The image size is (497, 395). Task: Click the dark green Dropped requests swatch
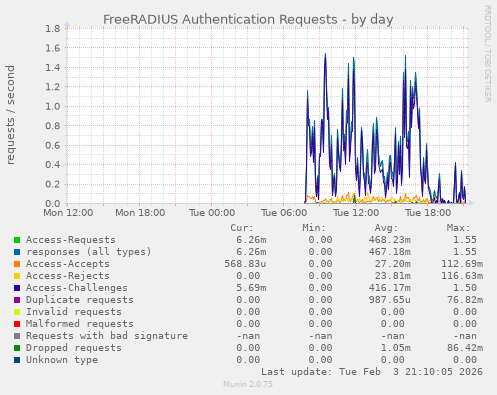pyautogui.click(x=17, y=348)
